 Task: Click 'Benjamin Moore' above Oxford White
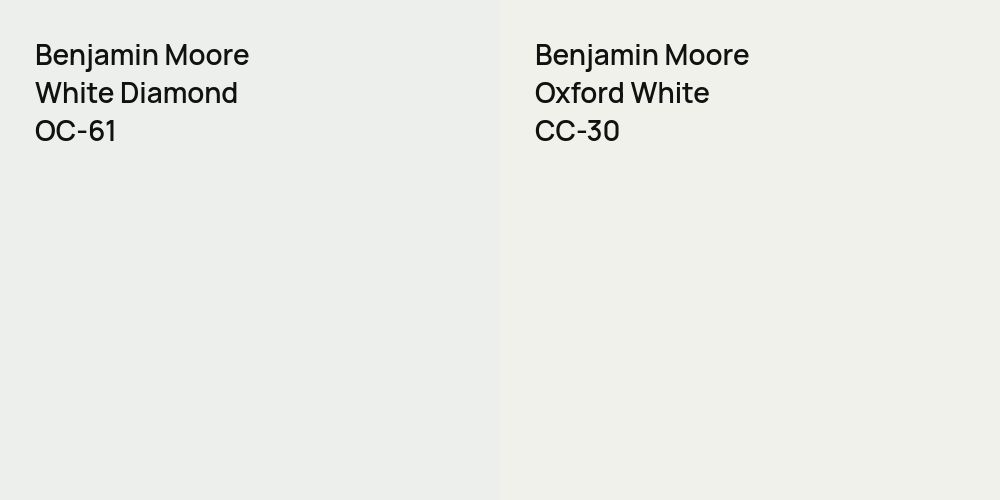[x=642, y=55]
